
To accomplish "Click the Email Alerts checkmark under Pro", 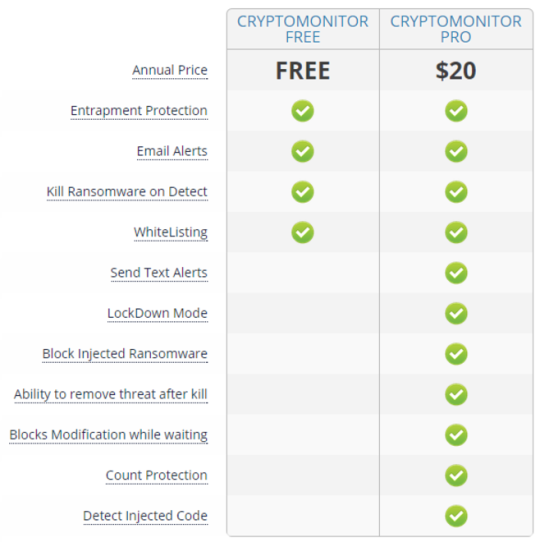I will click(456, 151).
